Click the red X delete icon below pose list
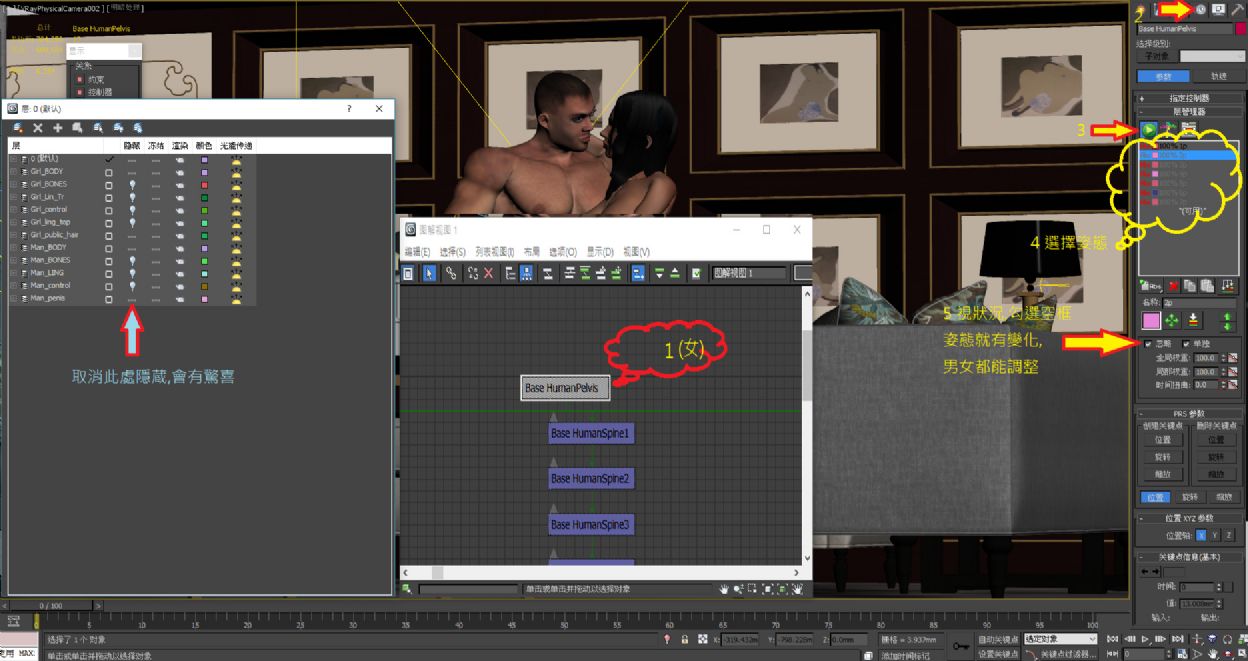 pos(1174,286)
